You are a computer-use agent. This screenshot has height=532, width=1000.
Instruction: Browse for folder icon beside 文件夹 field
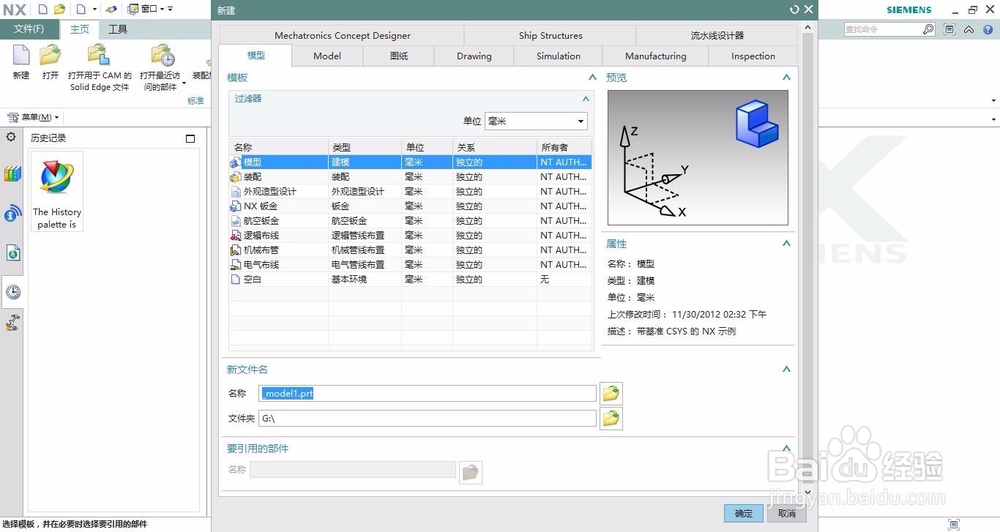[611, 418]
